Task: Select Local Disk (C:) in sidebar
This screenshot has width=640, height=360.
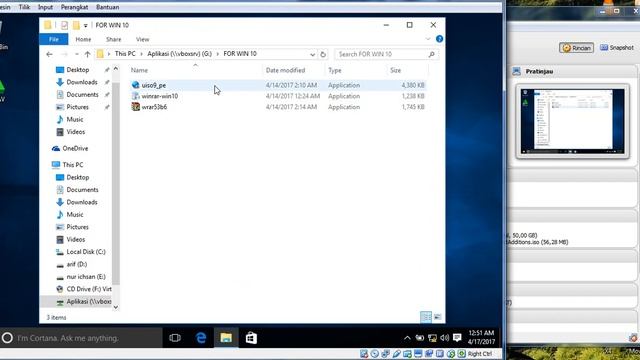Action: (x=86, y=252)
